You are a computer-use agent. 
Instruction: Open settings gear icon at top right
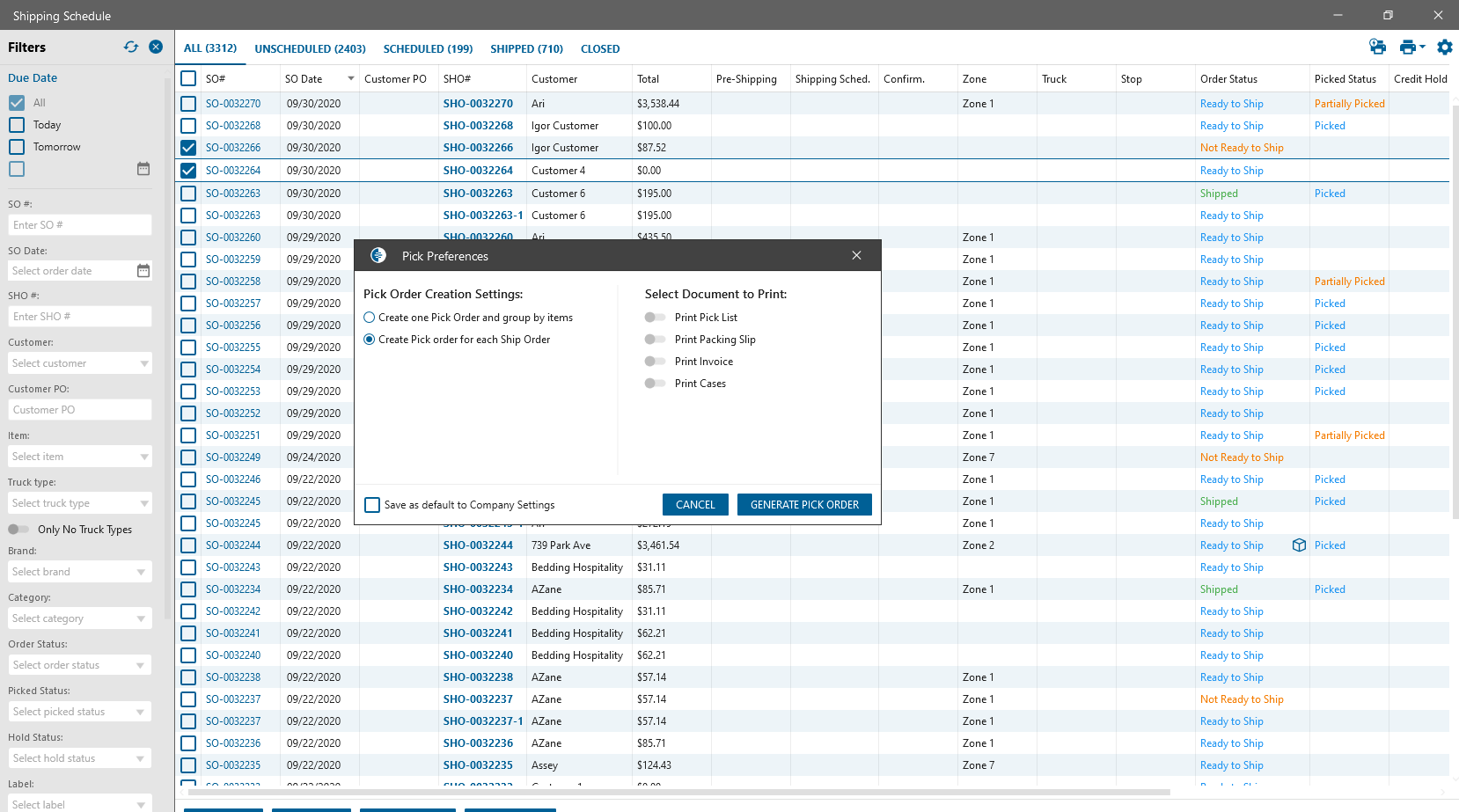(x=1444, y=48)
